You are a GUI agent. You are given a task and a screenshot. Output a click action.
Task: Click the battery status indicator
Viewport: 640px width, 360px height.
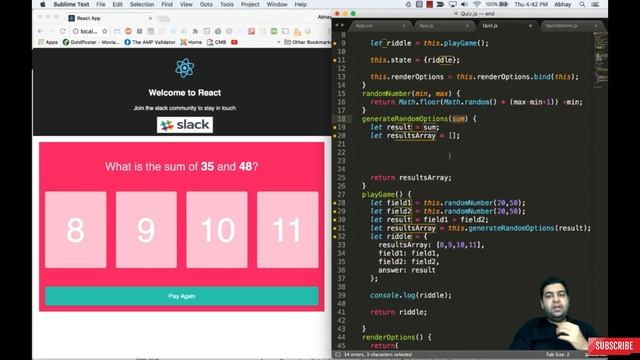[x=497, y=4]
